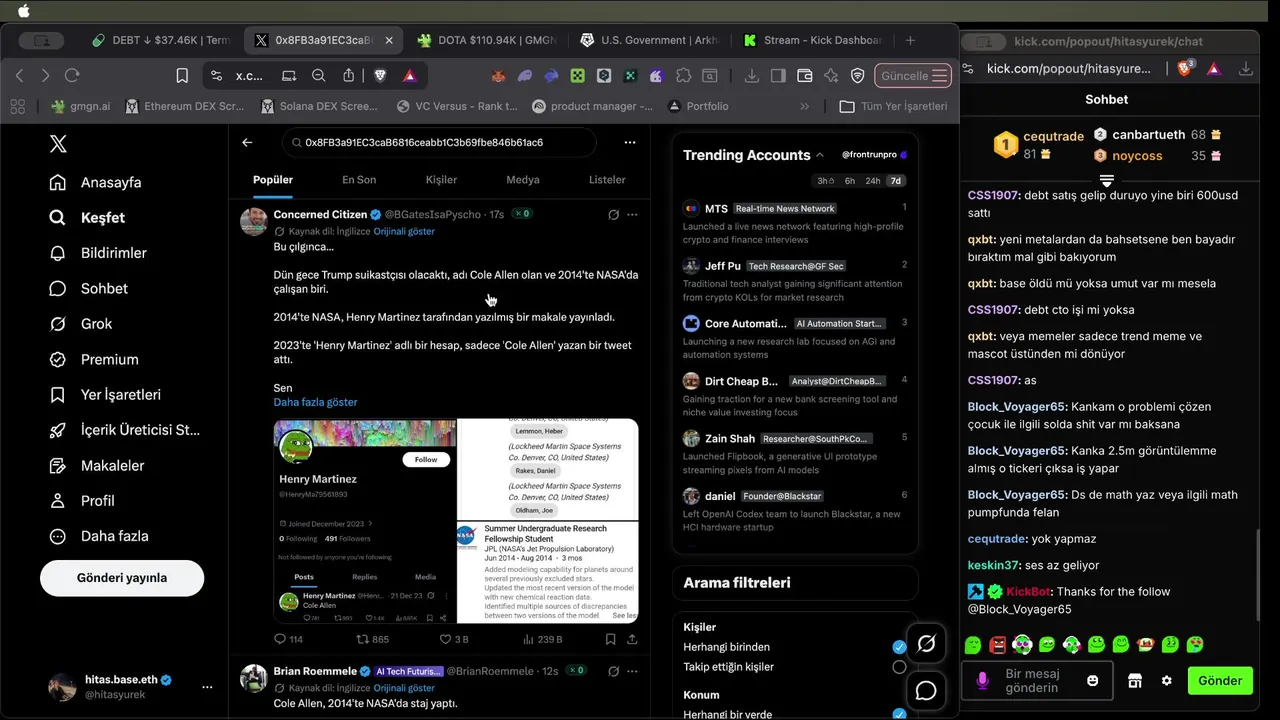
Task: Show more bookmarks with the double chevron
Action: 805,106
